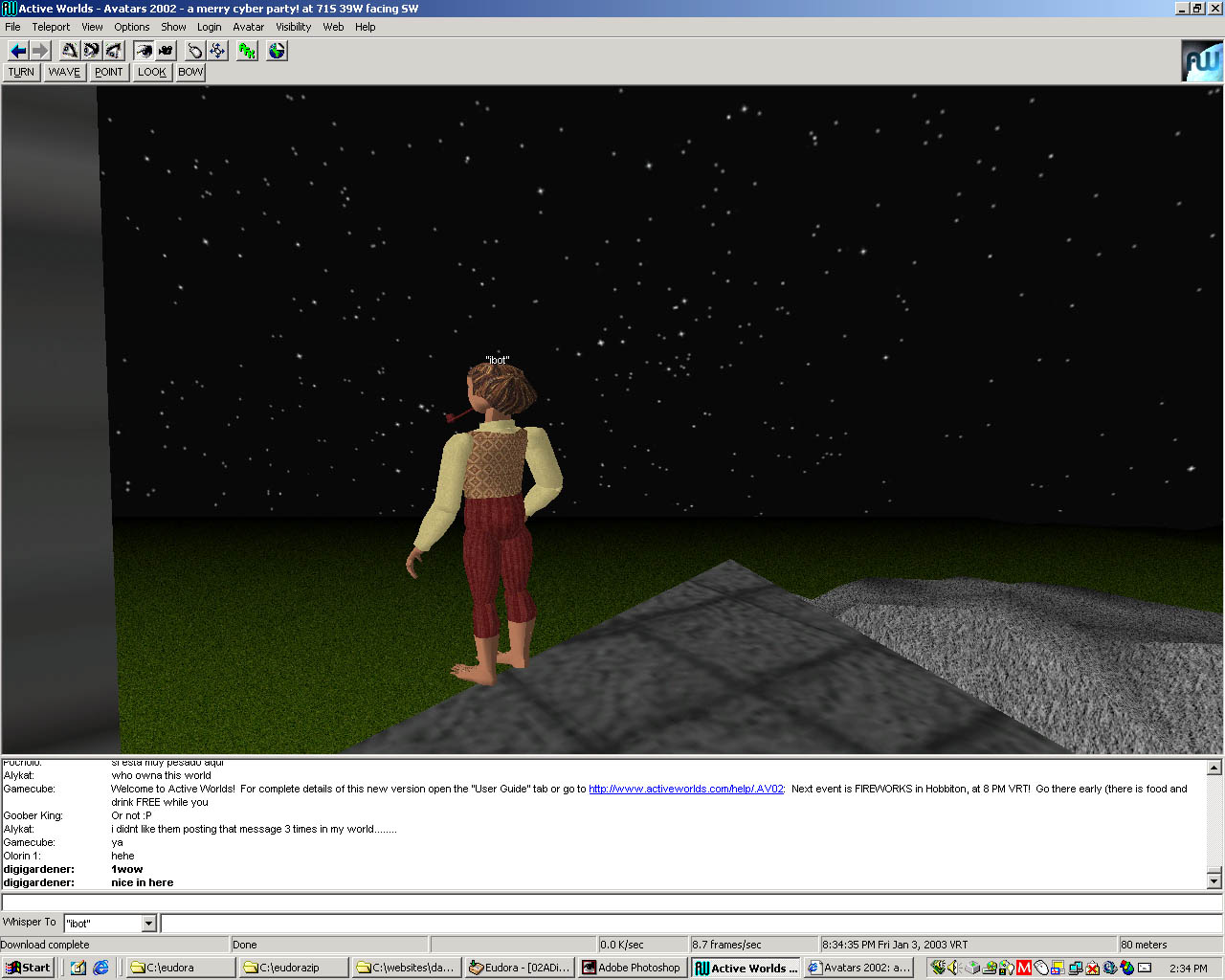
Task: Click the globe web browser toolbar icon
Action: [x=277, y=51]
